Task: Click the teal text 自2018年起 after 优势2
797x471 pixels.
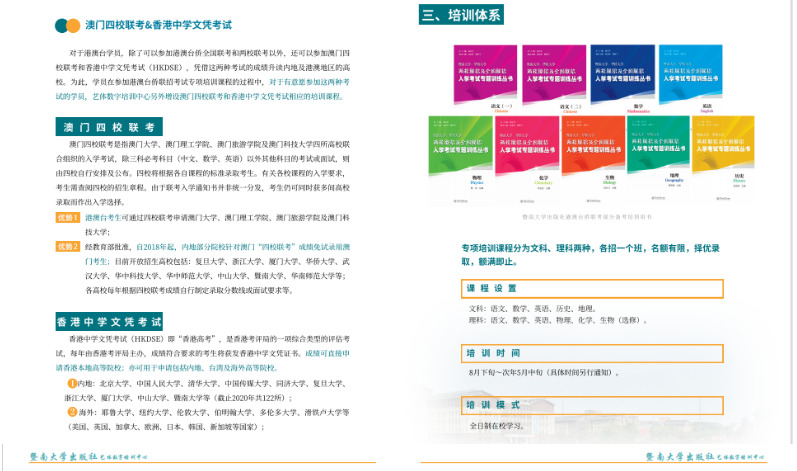Action: click(156, 247)
